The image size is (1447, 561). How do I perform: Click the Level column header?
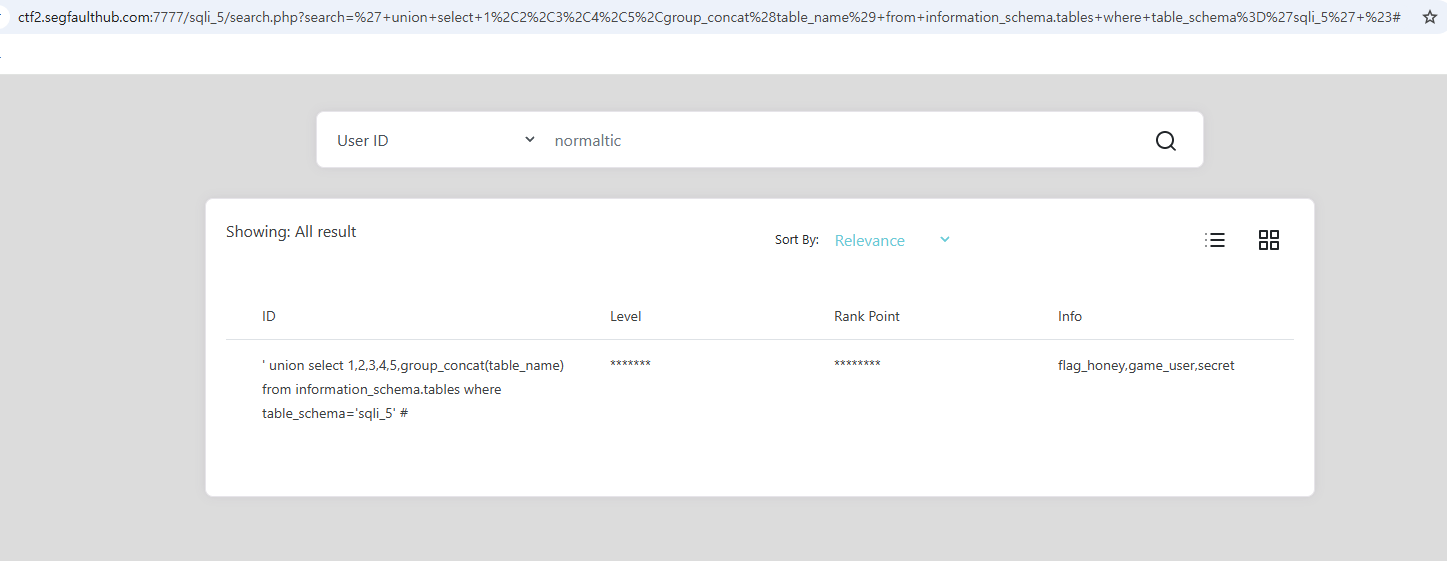tap(626, 316)
